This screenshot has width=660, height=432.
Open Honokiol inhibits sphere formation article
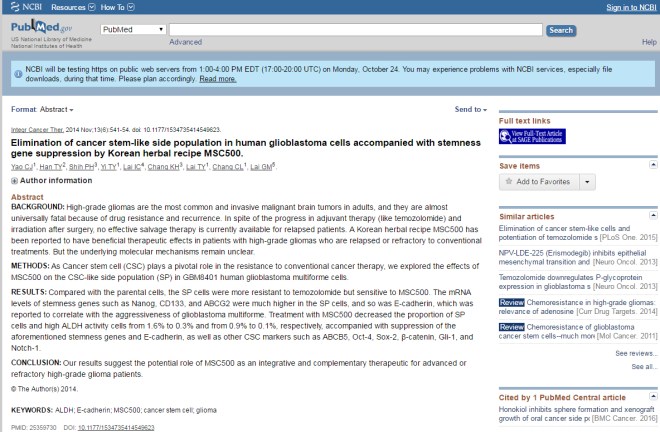click(578, 414)
